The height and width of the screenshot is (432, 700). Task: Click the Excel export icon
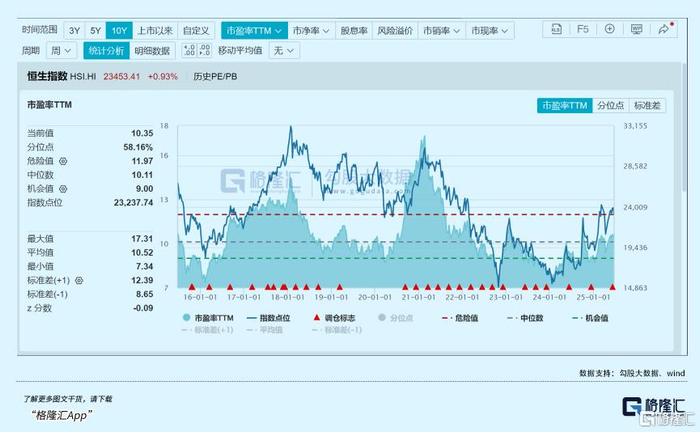coord(556,29)
